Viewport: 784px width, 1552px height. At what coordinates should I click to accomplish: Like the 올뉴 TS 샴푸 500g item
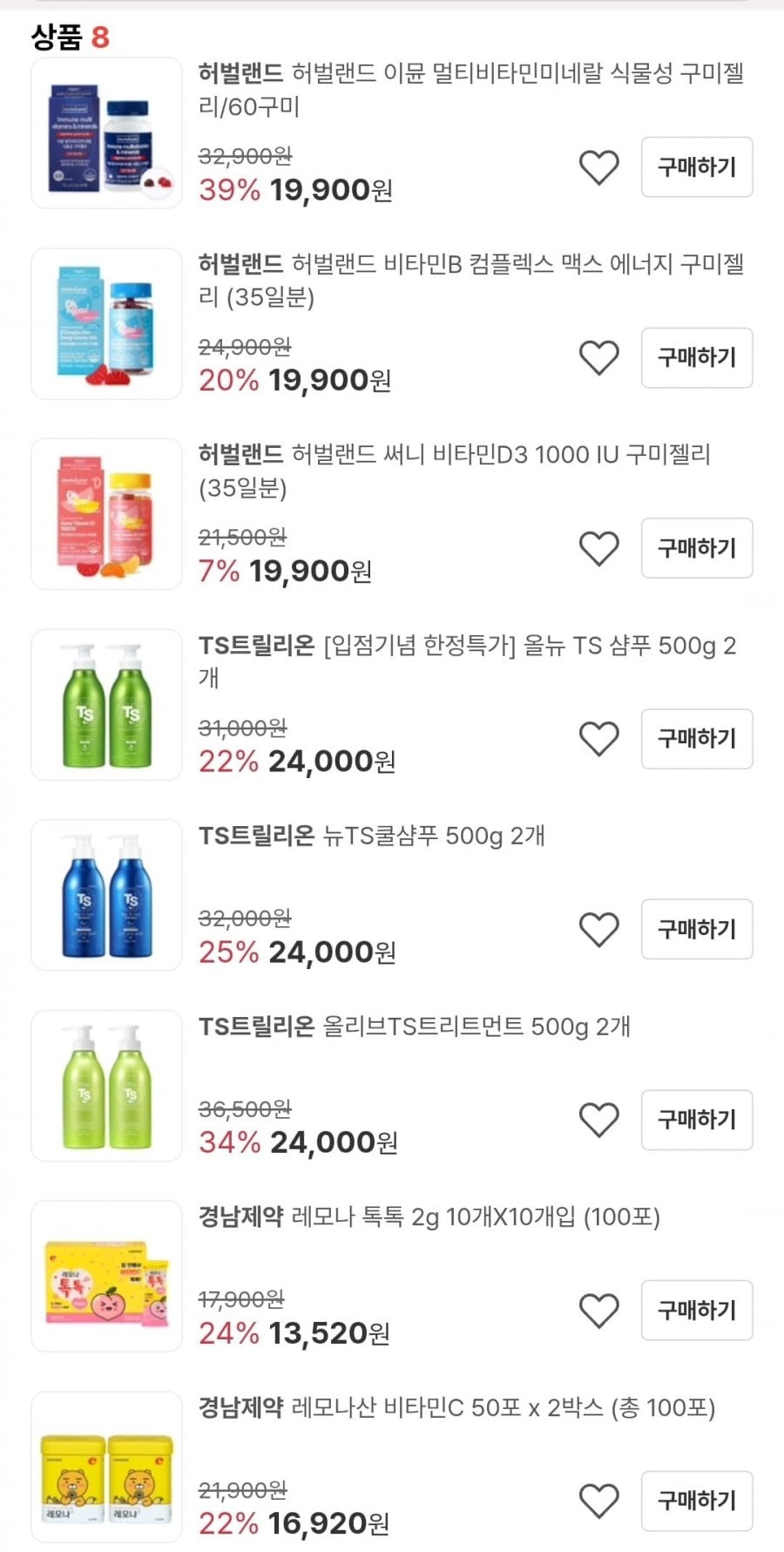click(598, 739)
